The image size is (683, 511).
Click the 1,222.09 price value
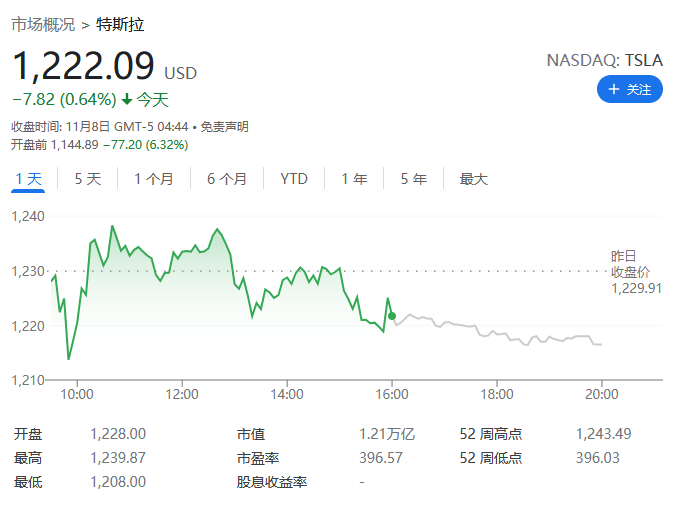(83, 66)
